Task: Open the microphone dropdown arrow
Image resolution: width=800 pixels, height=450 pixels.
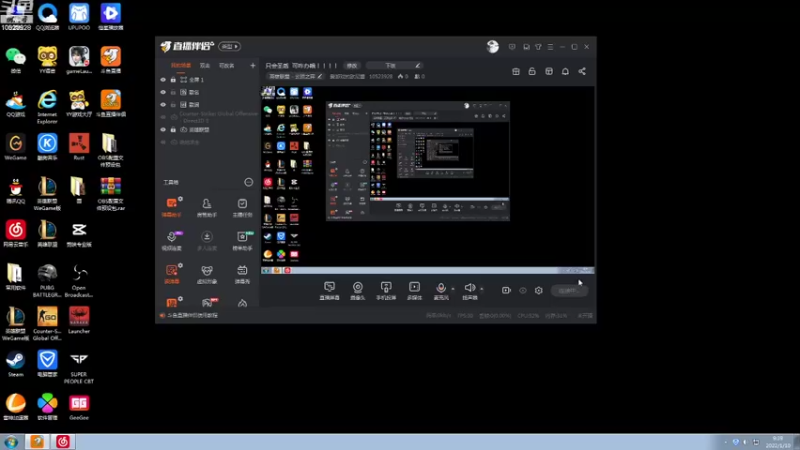Action: (453, 289)
